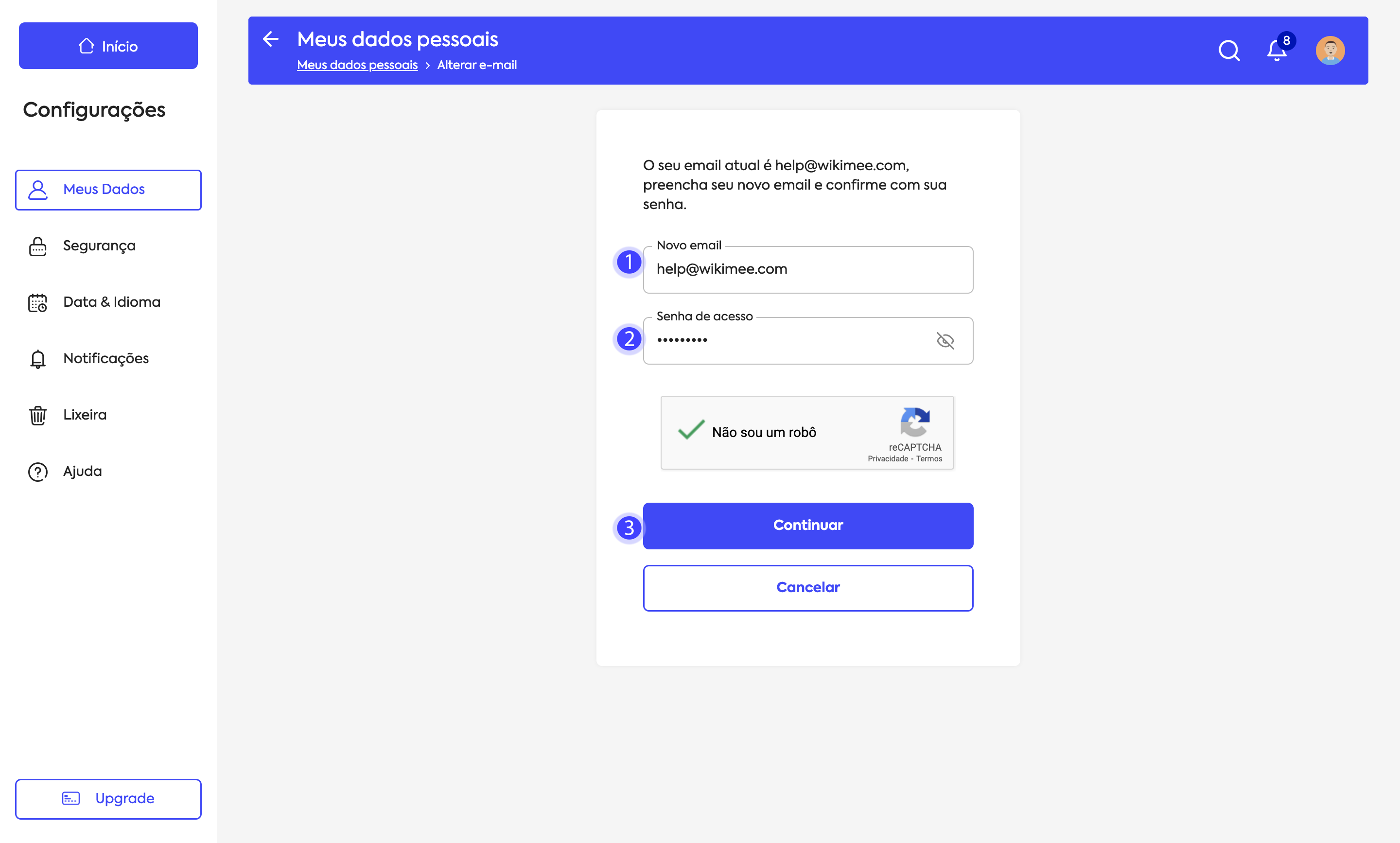Open search with the magnifier icon
The height and width of the screenshot is (843, 1400).
(1228, 51)
